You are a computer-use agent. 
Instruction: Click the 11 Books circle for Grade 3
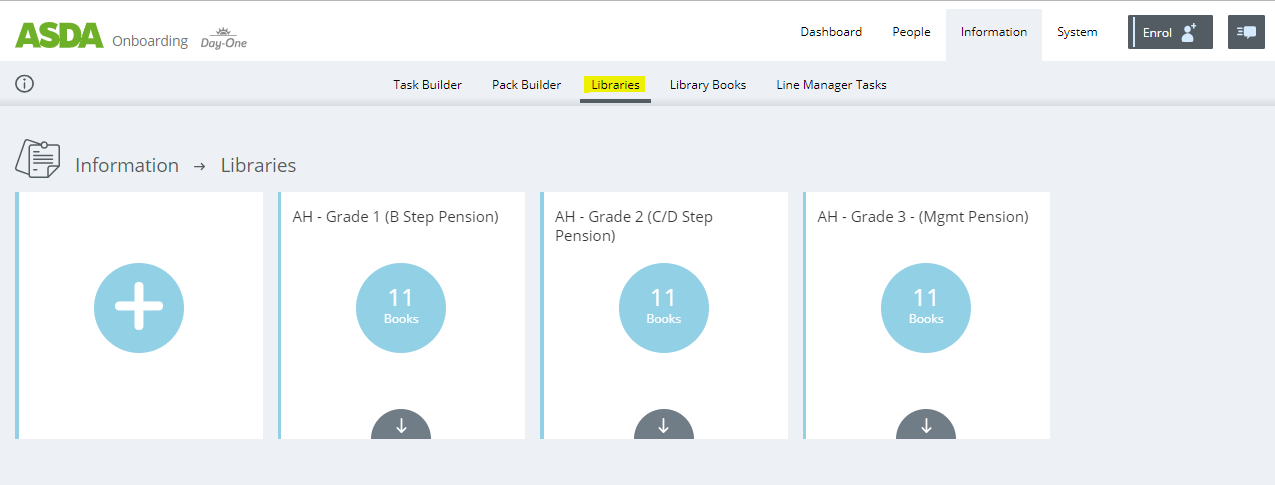coord(926,306)
